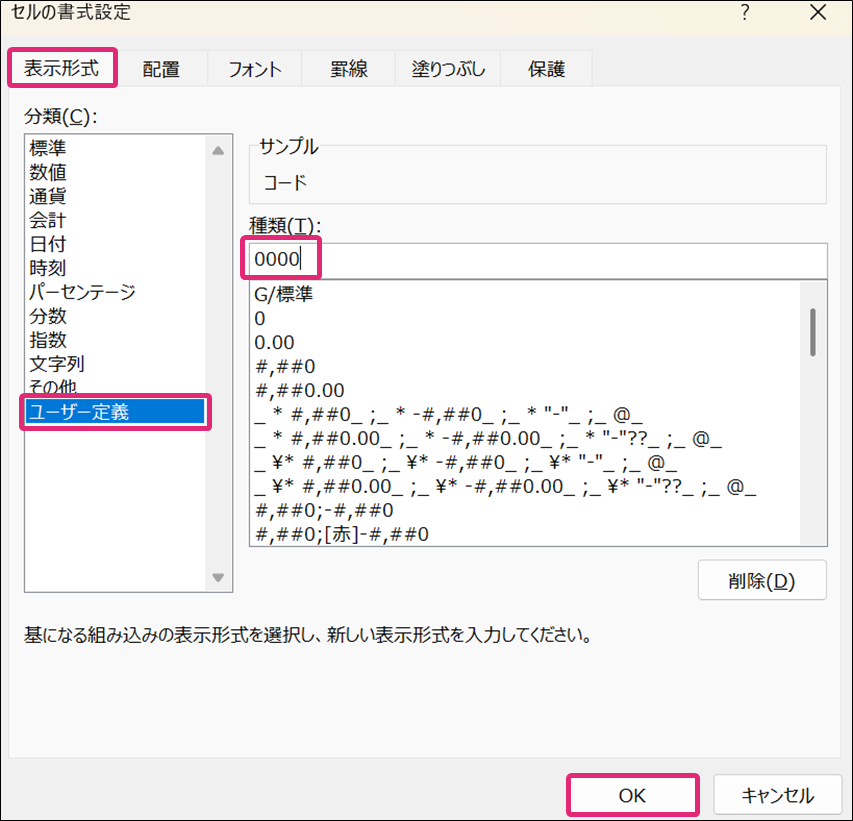Click the 種類 input field containing 0000
This screenshot has height=821, width=853.
pos(538,260)
